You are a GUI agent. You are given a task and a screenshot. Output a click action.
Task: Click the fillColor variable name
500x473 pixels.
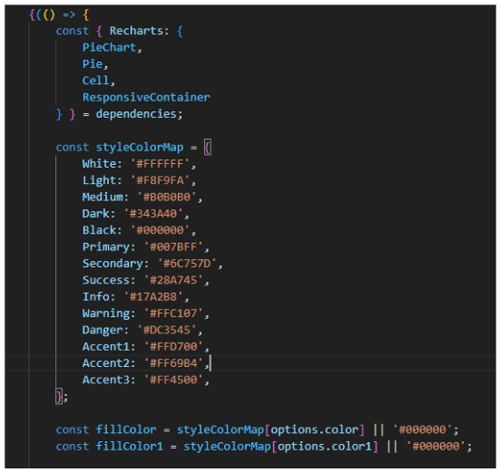pos(126,430)
